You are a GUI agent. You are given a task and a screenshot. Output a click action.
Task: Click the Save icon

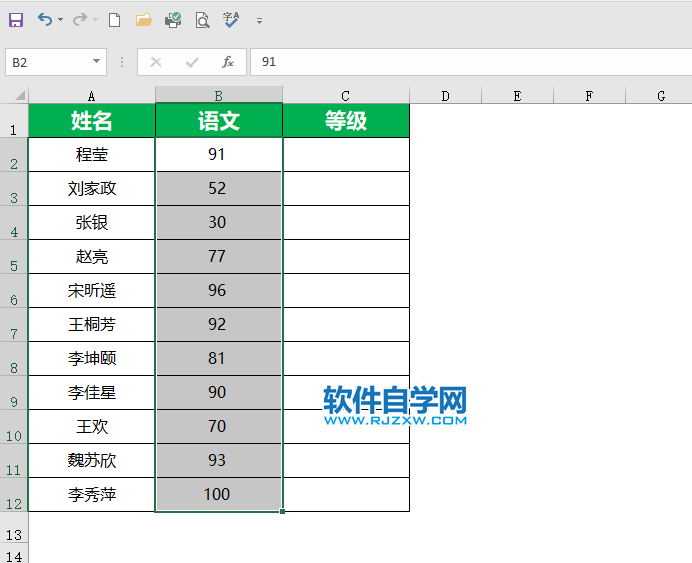point(16,20)
